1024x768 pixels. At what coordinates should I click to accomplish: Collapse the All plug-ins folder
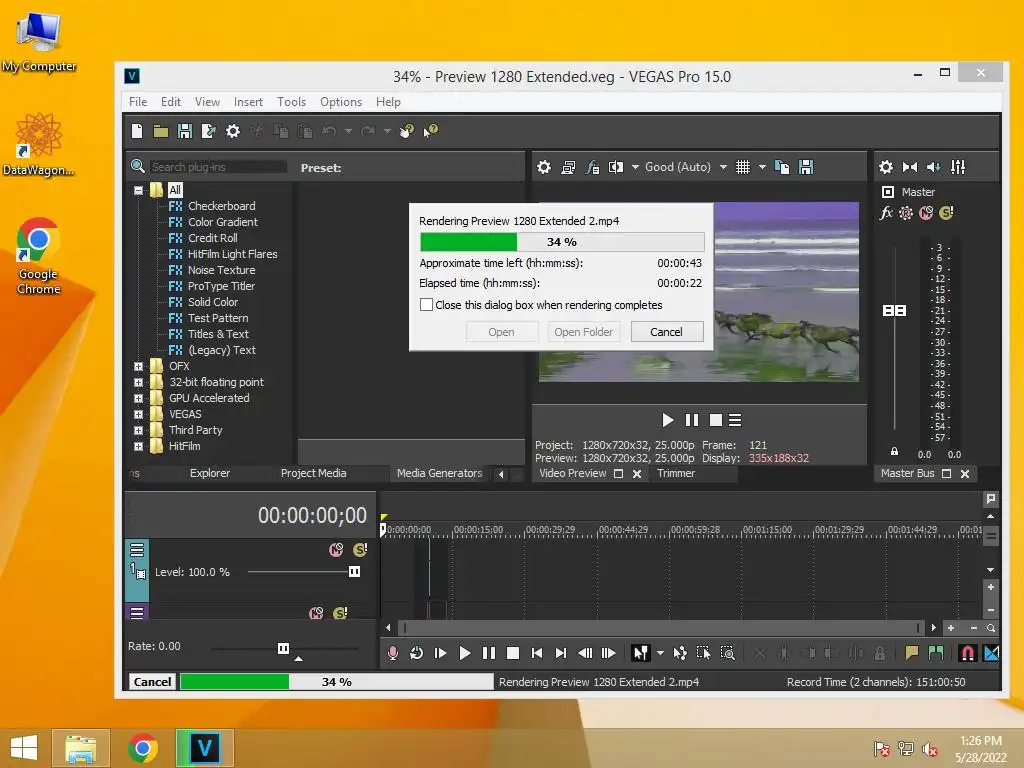click(x=138, y=191)
